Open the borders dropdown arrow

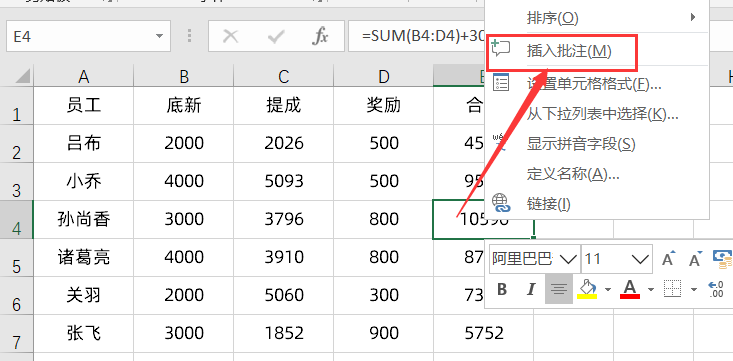pos(694,289)
